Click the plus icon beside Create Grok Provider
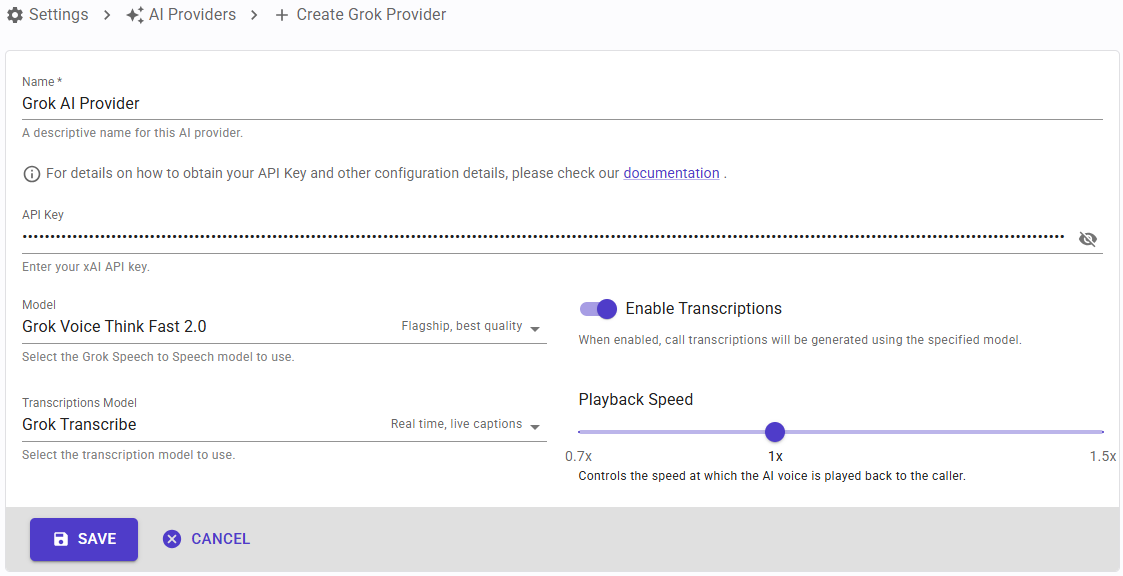 coord(282,15)
